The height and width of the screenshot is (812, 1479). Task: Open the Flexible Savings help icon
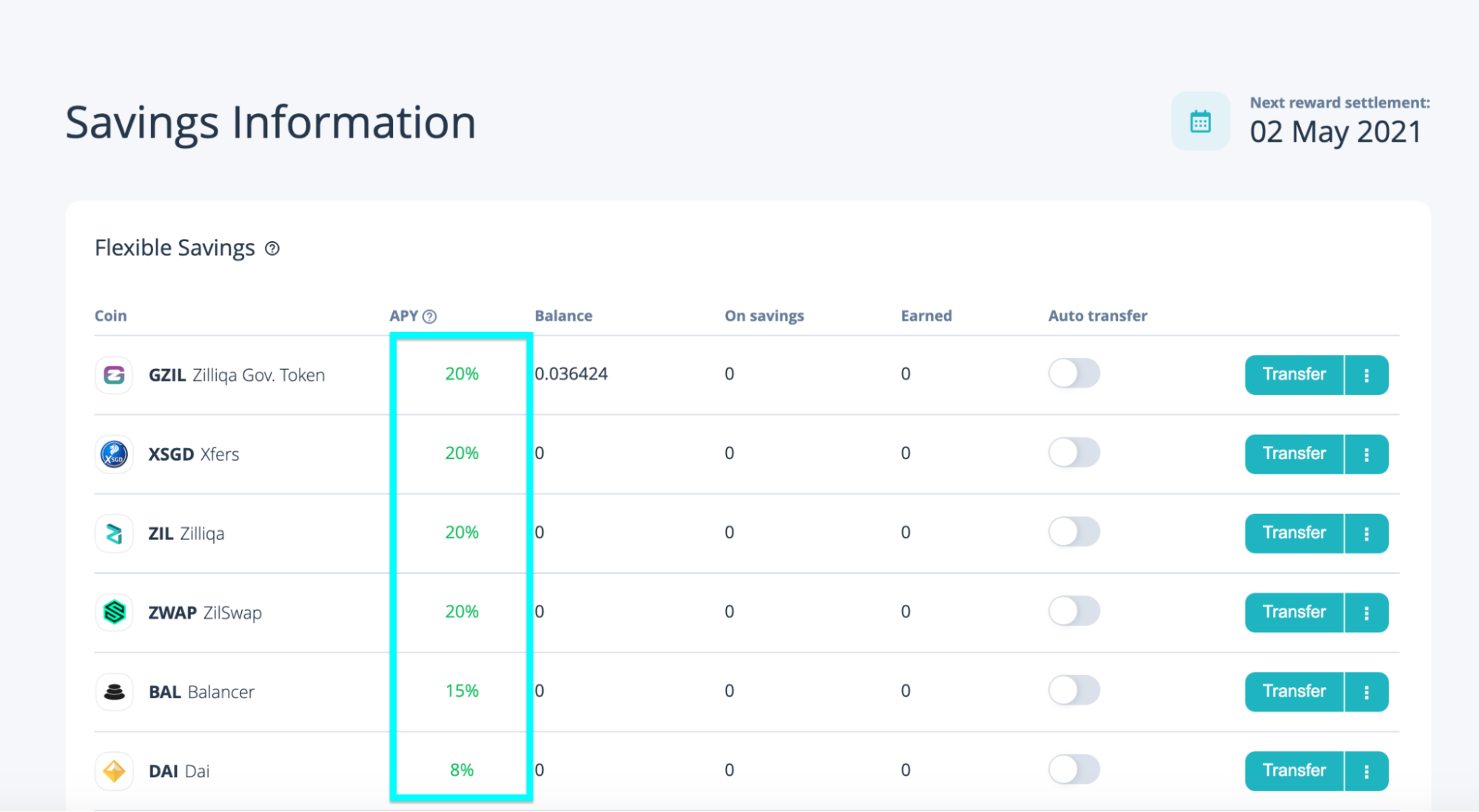272,248
